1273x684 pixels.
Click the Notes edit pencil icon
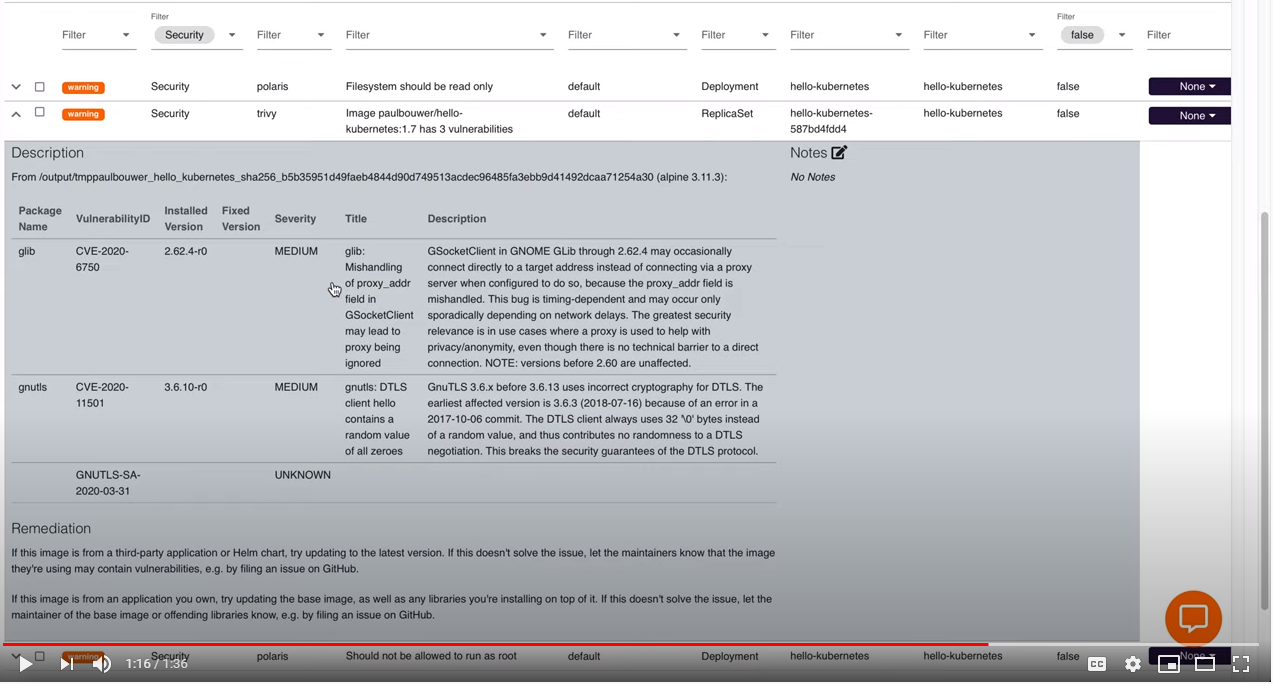(x=839, y=153)
